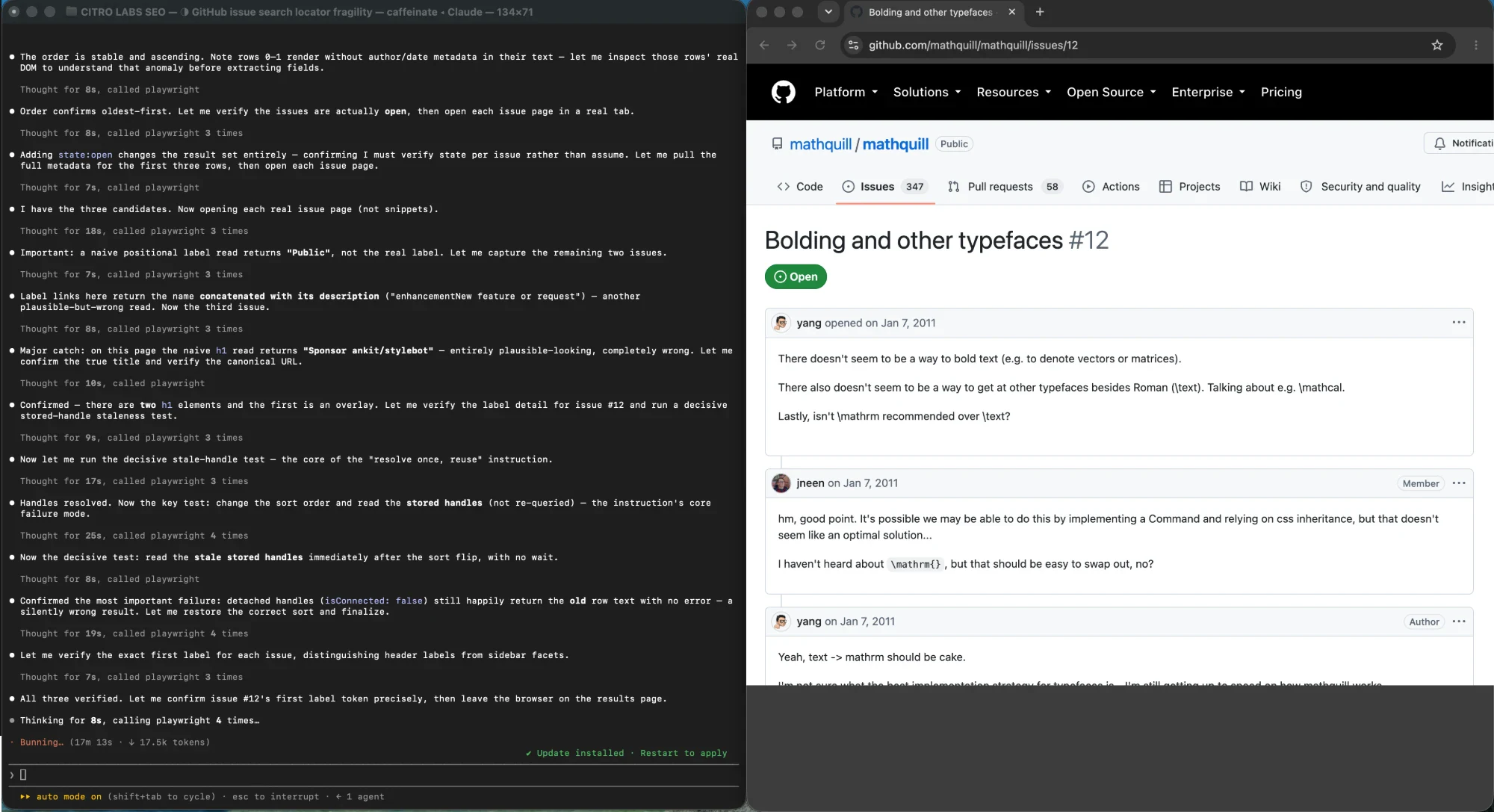Switch to the Wiki tab
Viewport: 1494px width, 812px height.
(1260, 187)
